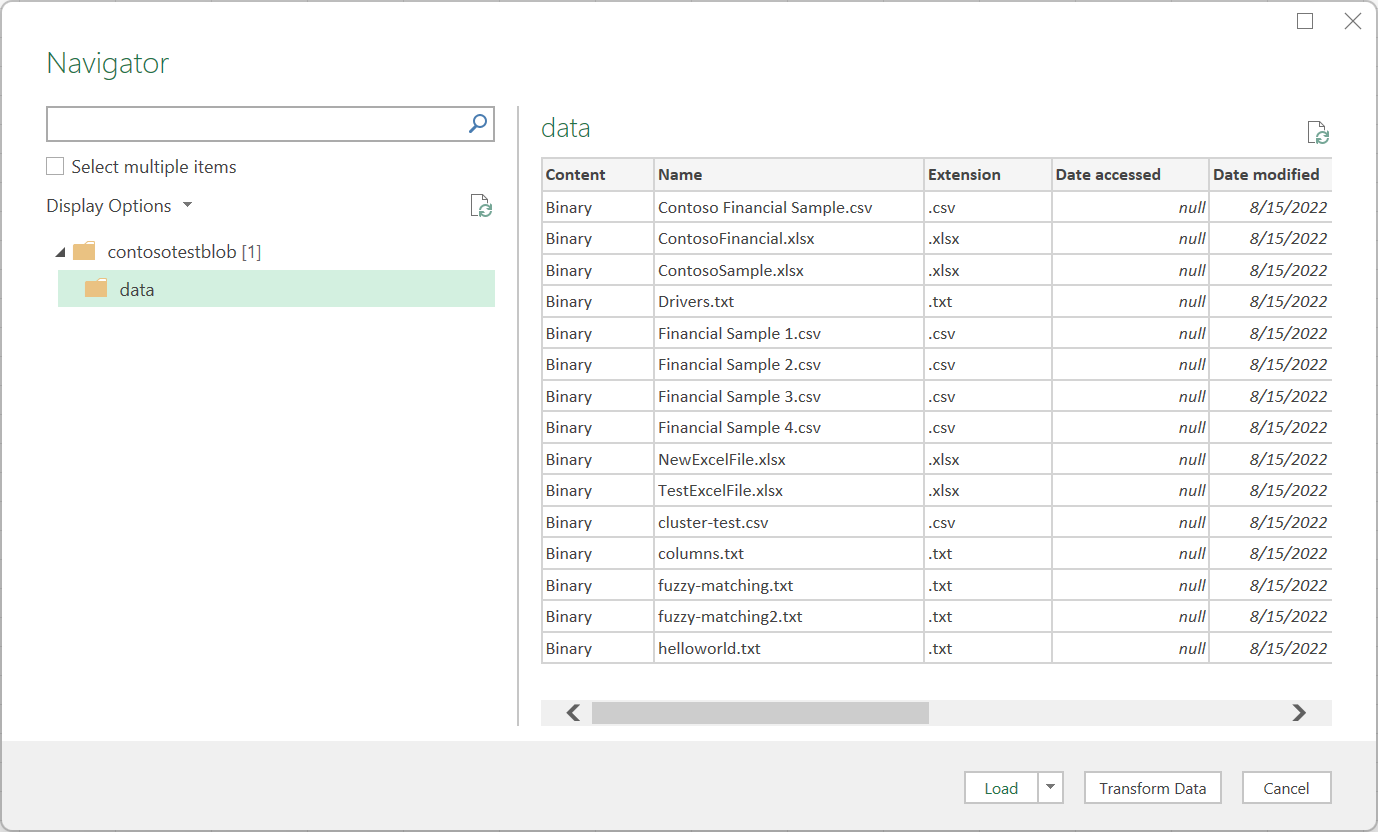Collapse the contosotestblob tree node
The image size is (1378, 832).
[61, 252]
